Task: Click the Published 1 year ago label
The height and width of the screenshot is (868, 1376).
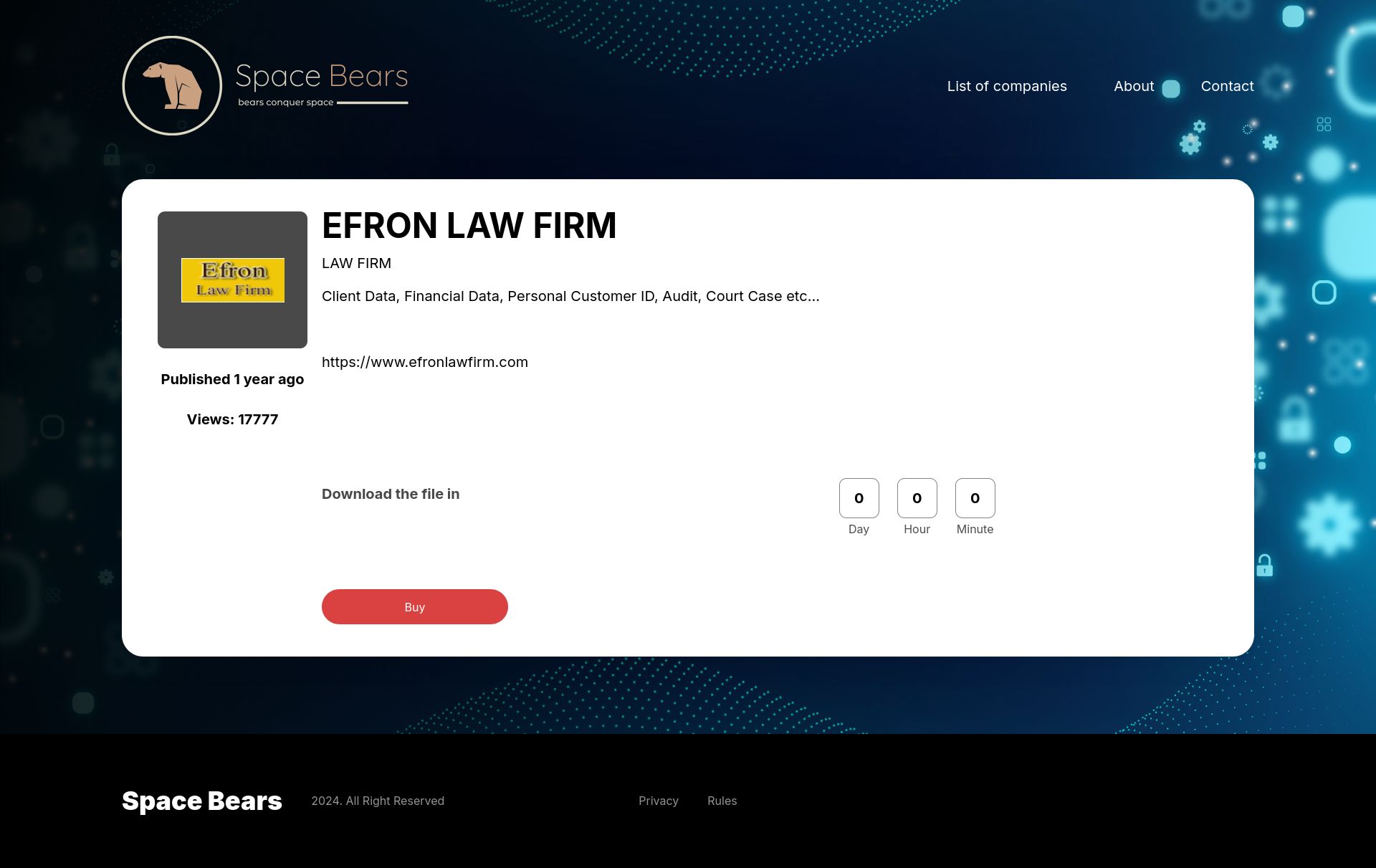Action: [232, 379]
